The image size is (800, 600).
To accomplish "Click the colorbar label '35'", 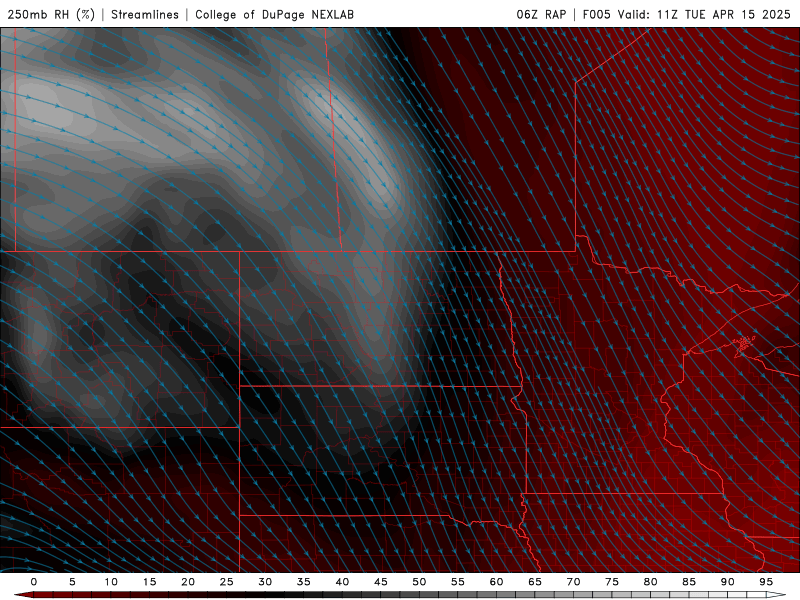I will tap(303, 582).
